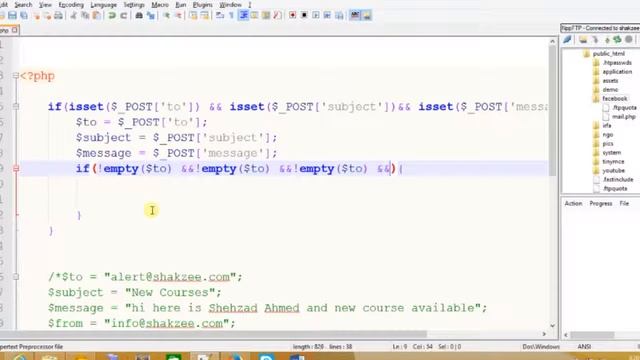The width and height of the screenshot is (640, 360).
Task: Toggle synchronized vertical scrolling
Action: pos(193,16)
